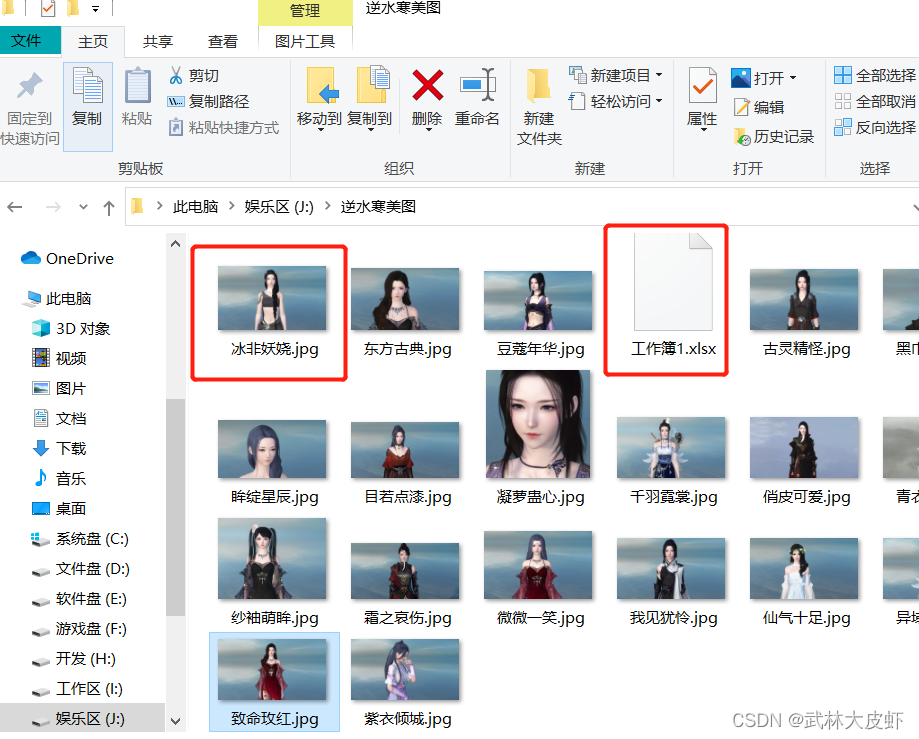Click the 管理 Manage contextual tab
This screenshot has width=919, height=739.
(x=305, y=11)
